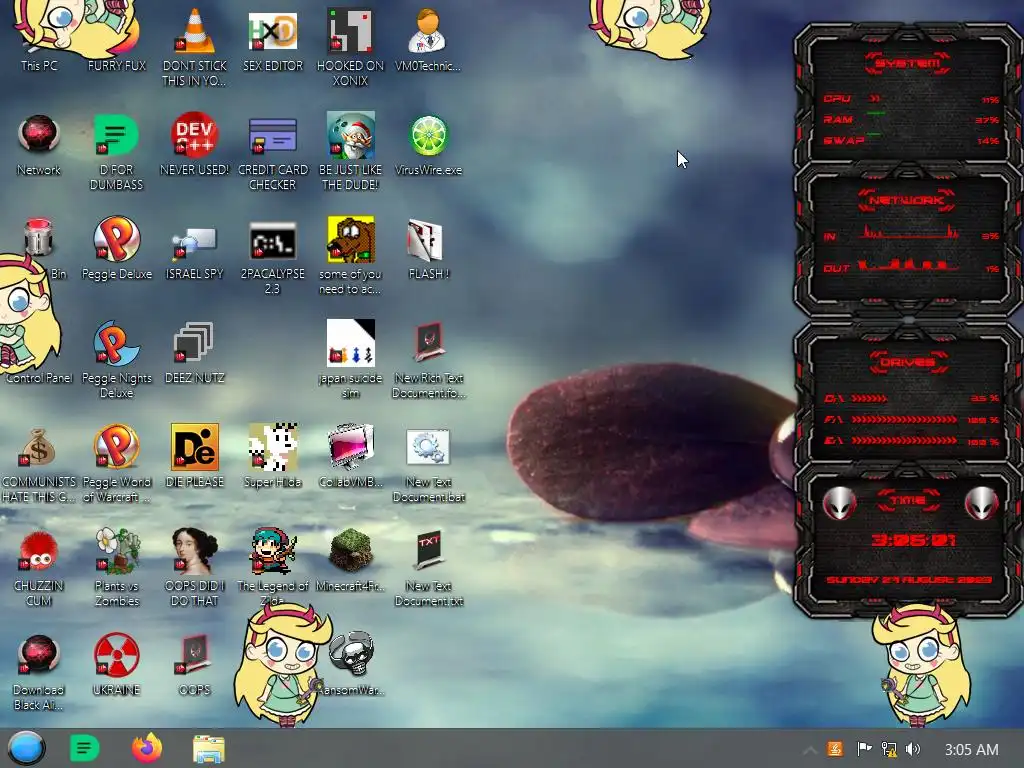Select New Text Document.txt icon

(428, 568)
